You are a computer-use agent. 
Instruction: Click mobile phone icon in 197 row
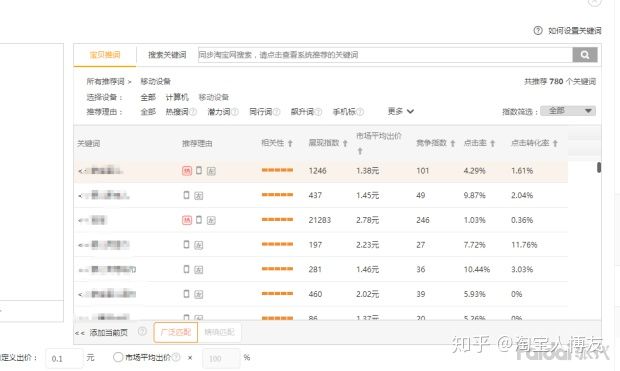pos(186,244)
